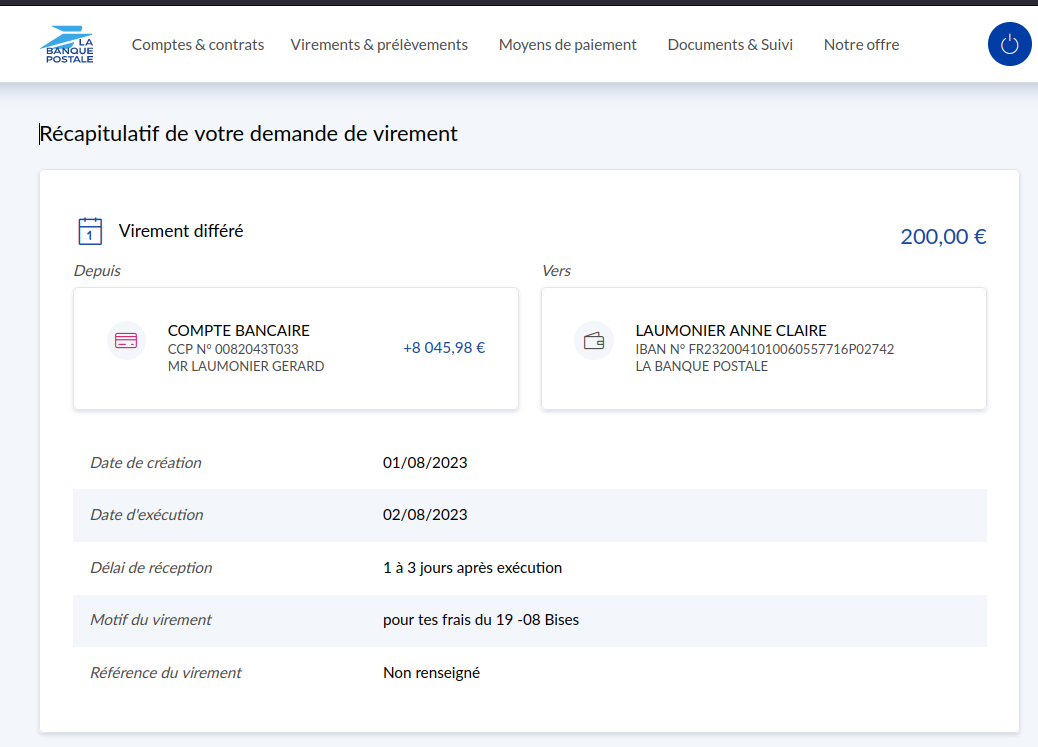Click the wallet icon next to Laumonier Anne Claire
This screenshot has width=1038, height=747.
click(594, 341)
